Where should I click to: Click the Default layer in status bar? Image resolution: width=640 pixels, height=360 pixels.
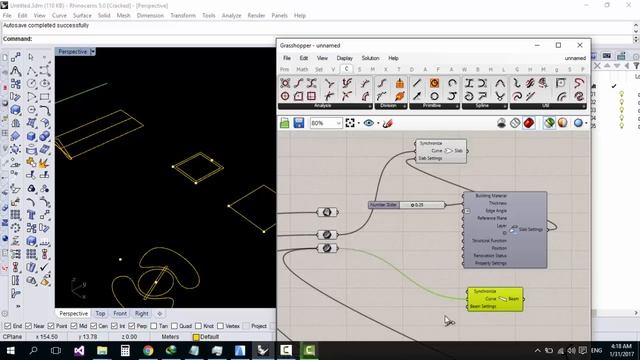click(210, 337)
